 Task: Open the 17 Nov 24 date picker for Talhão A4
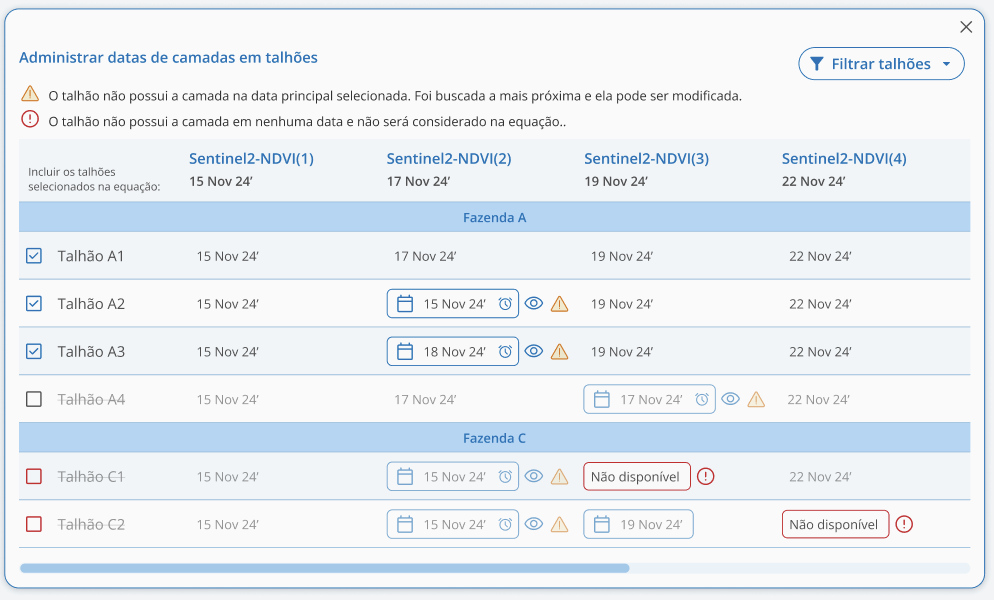point(650,400)
